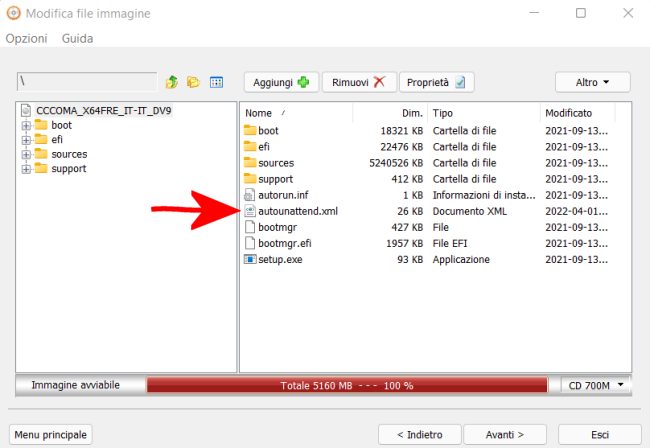
Task: Expand the support folder in tree
Action: pyautogui.click(x=26, y=169)
